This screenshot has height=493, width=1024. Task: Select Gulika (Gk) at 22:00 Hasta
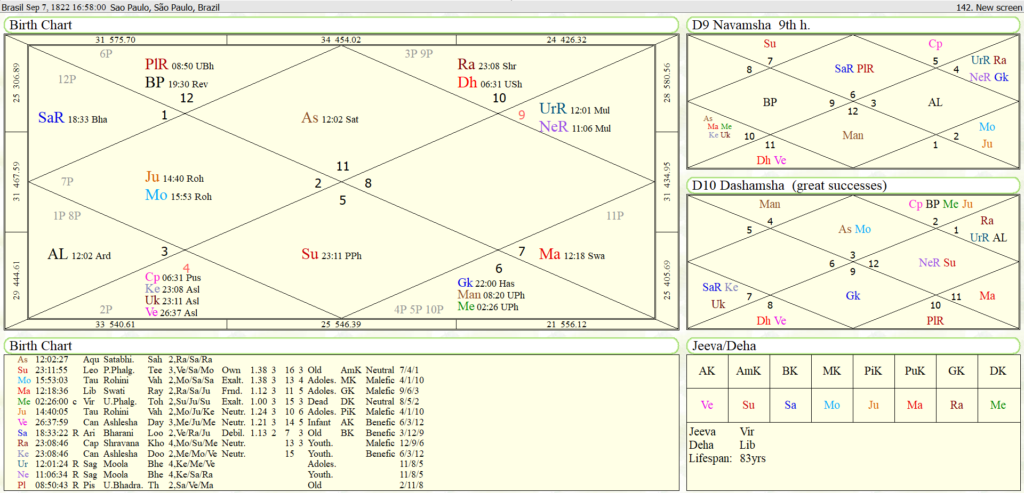tap(466, 283)
